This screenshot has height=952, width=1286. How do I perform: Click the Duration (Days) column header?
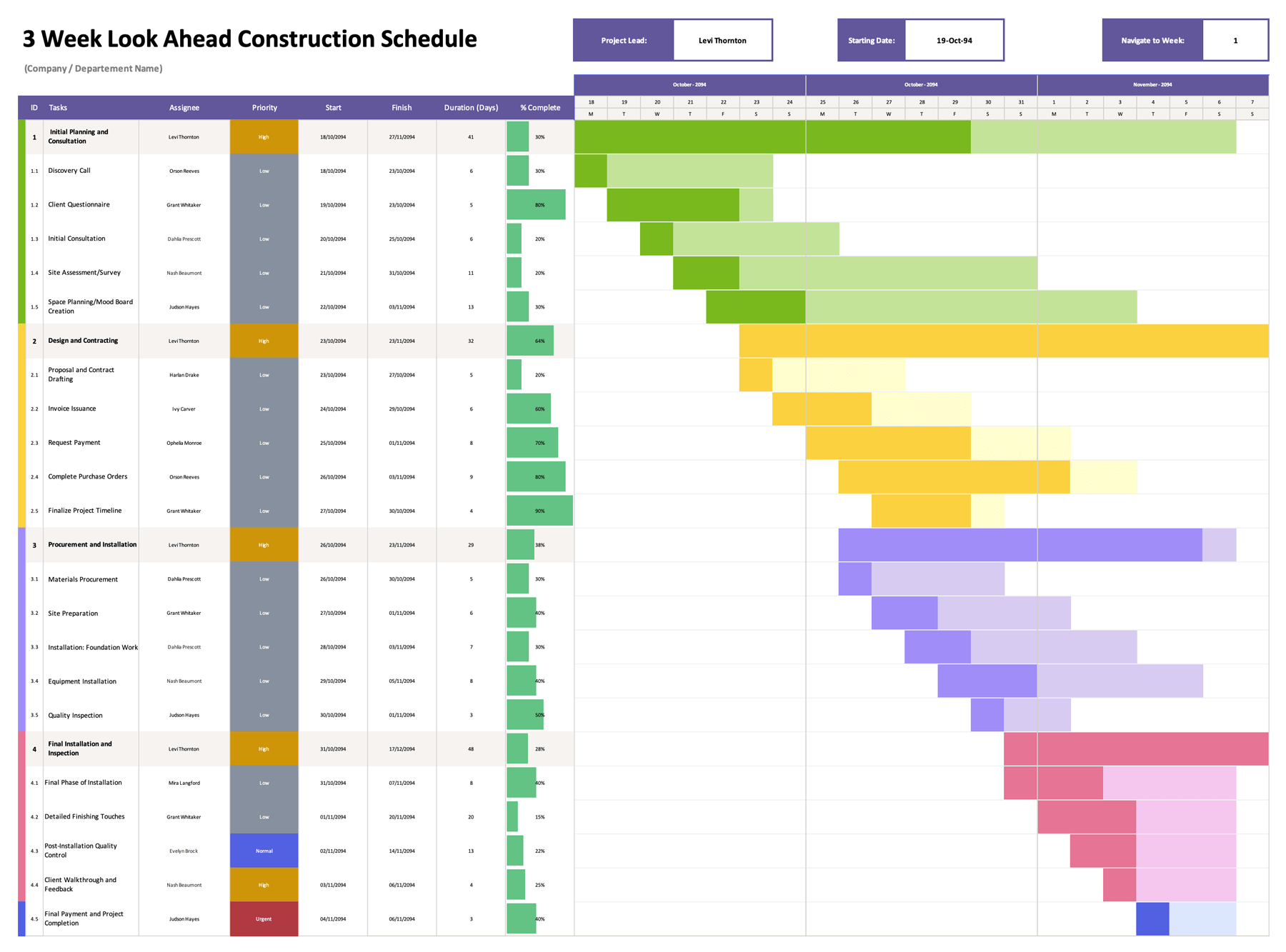tap(471, 108)
